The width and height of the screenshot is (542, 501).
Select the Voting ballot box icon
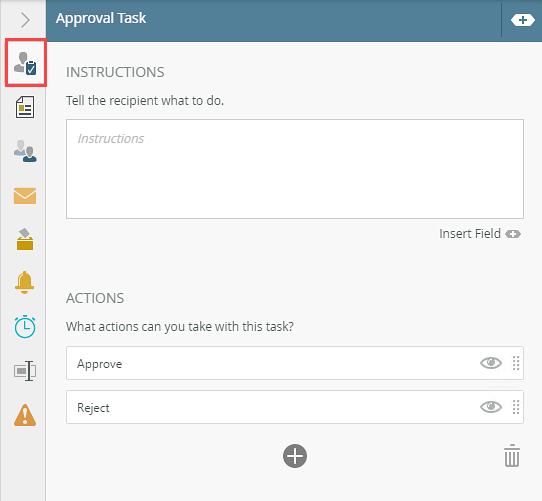click(x=25, y=239)
